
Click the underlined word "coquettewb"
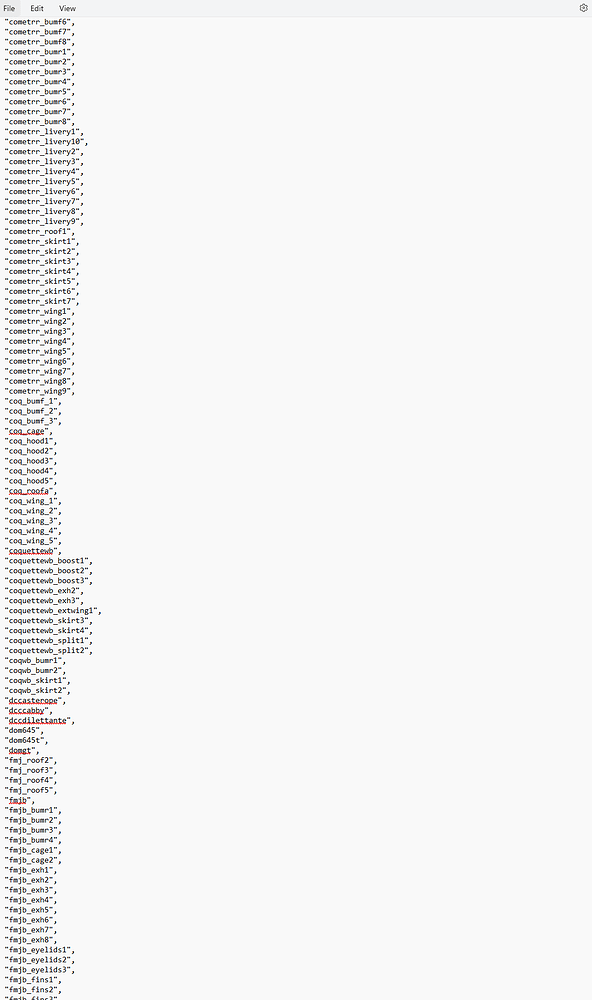(x=31, y=550)
